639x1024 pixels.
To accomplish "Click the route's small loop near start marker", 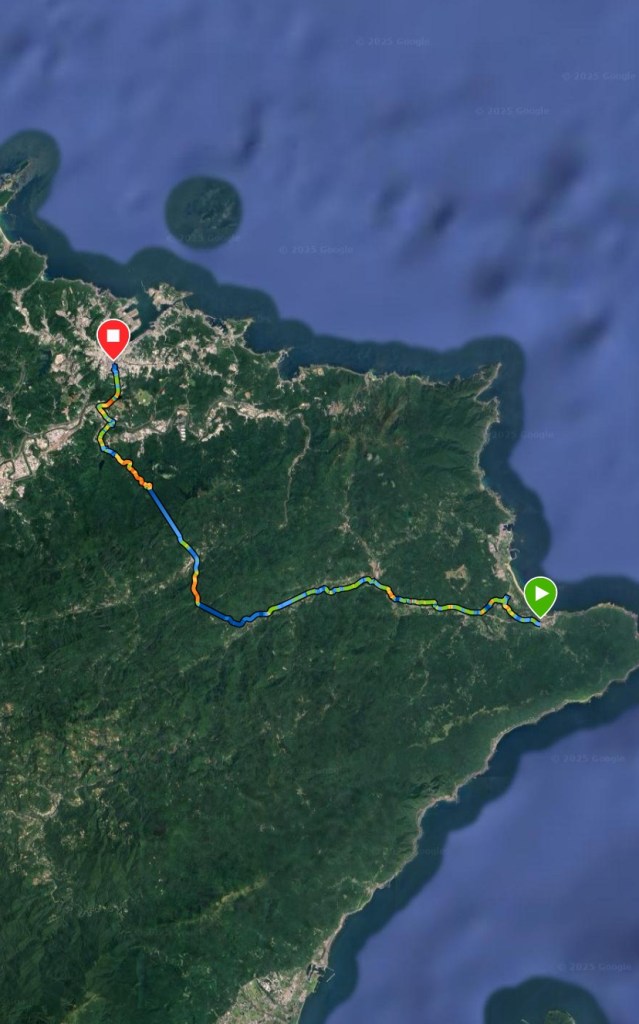I will point(504,601).
